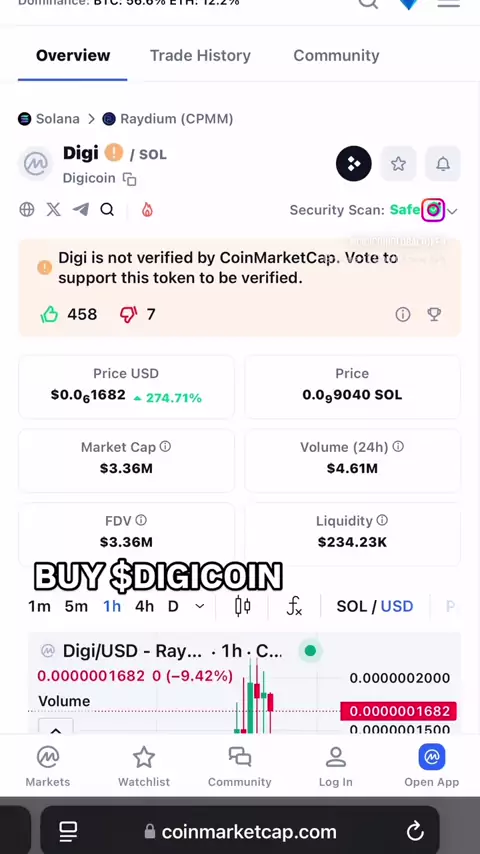This screenshot has height=854, width=480.
Task: Switch to the Trade History tab
Action: pyautogui.click(x=200, y=56)
